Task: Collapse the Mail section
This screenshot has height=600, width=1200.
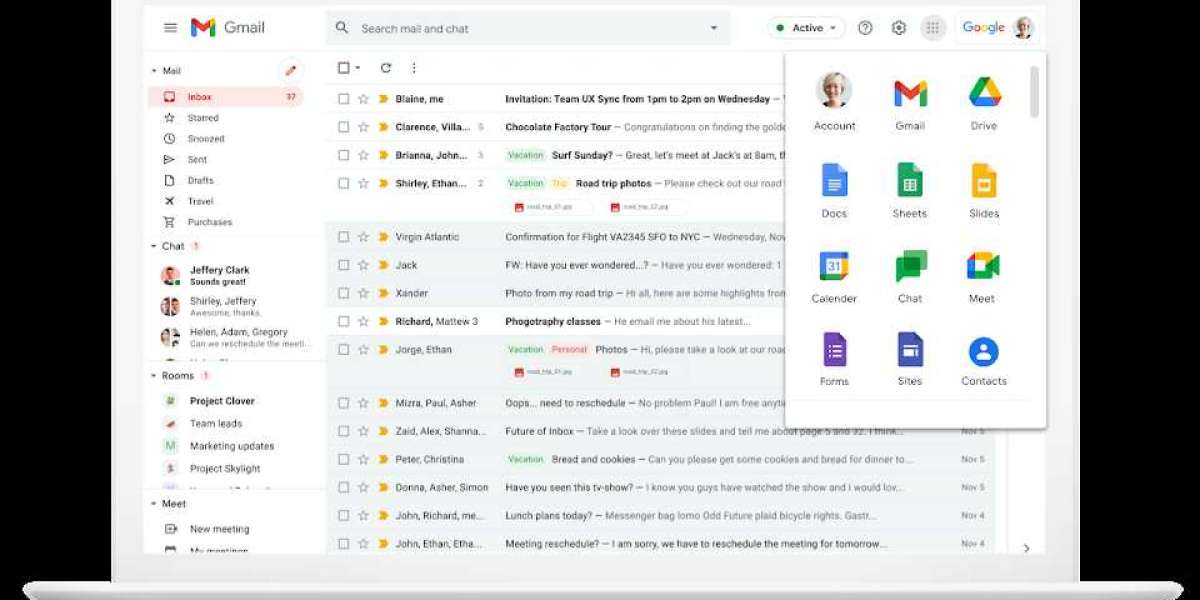Action: [154, 71]
